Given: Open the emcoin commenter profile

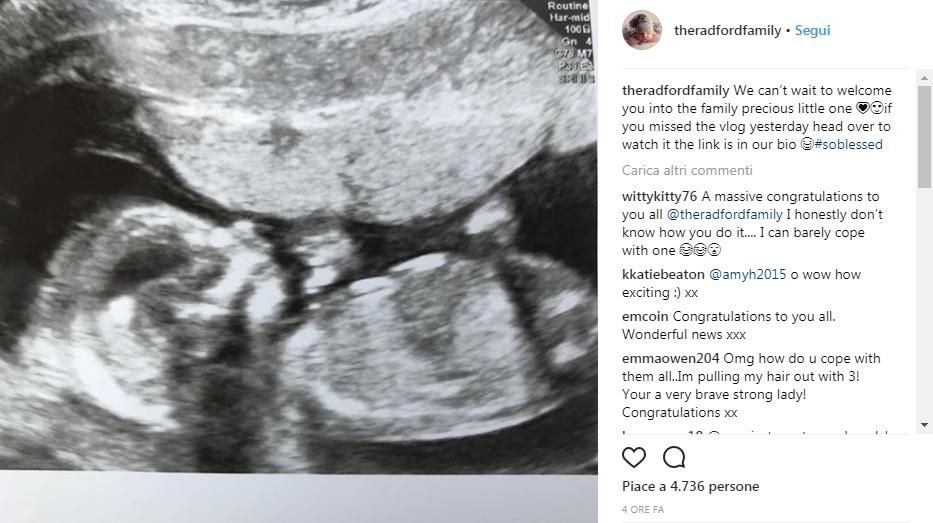Looking at the screenshot, I should click(645, 316).
